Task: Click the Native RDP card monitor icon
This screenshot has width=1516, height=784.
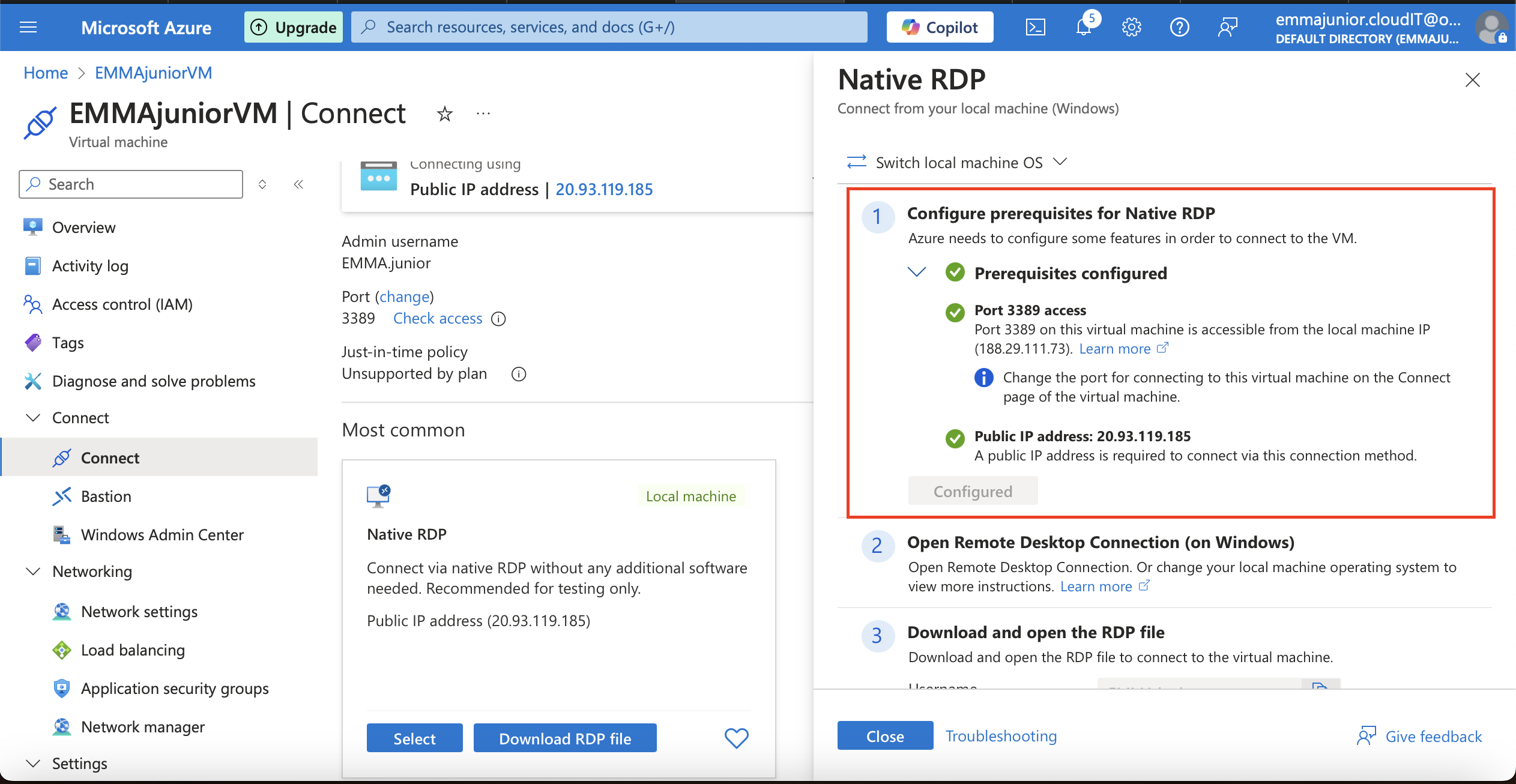Action: coord(378,496)
